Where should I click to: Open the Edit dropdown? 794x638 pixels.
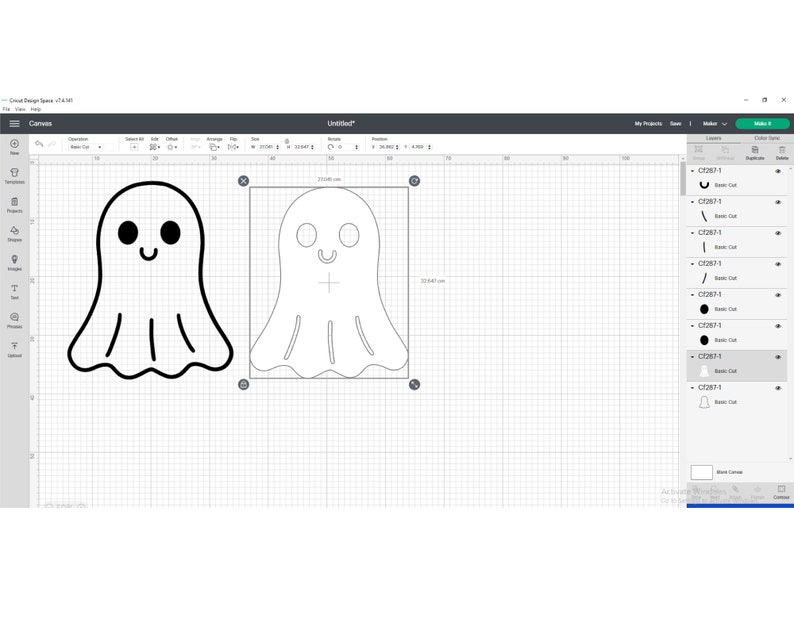pos(154,147)
